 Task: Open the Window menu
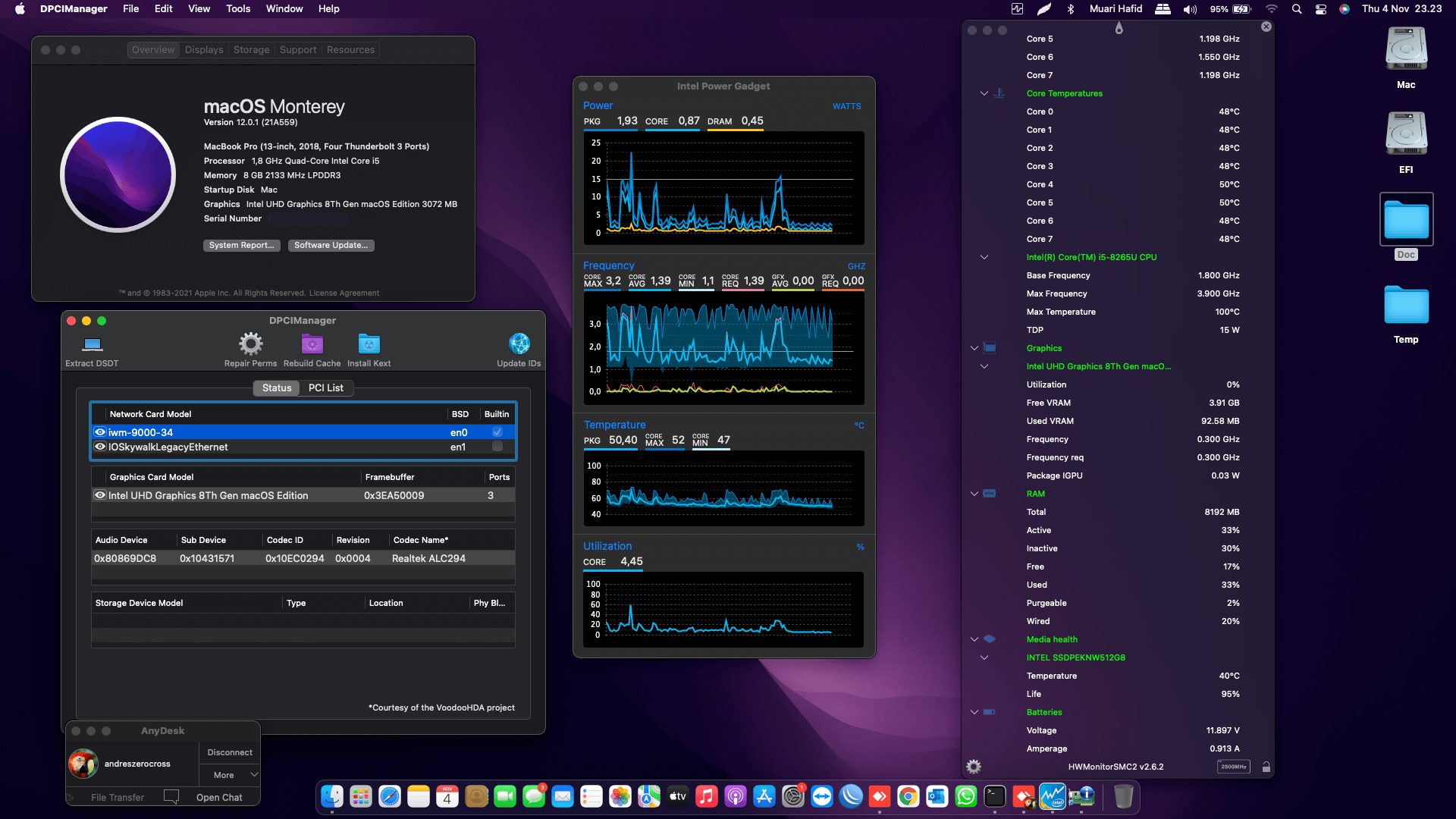coord(284,9)
